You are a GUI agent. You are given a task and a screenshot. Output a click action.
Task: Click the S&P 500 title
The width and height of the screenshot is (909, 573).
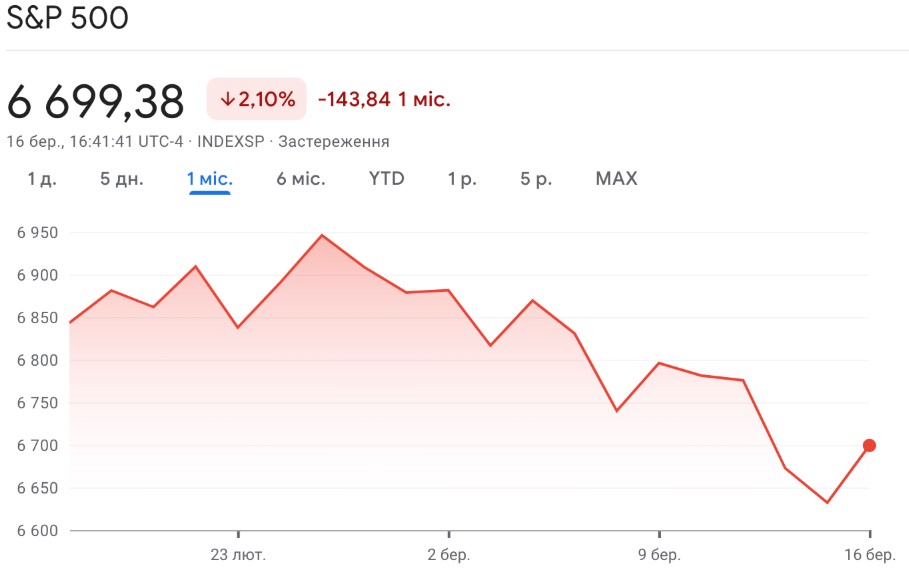(x=68, y=19)
